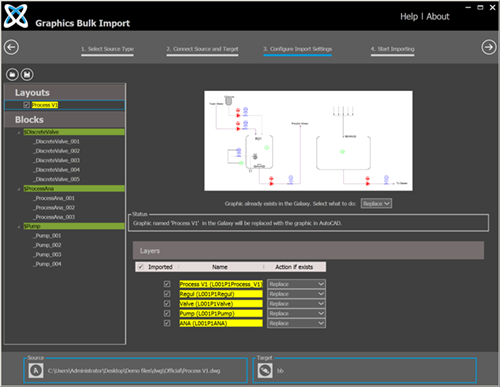Collapse the $Pump block group

(19, 227)
